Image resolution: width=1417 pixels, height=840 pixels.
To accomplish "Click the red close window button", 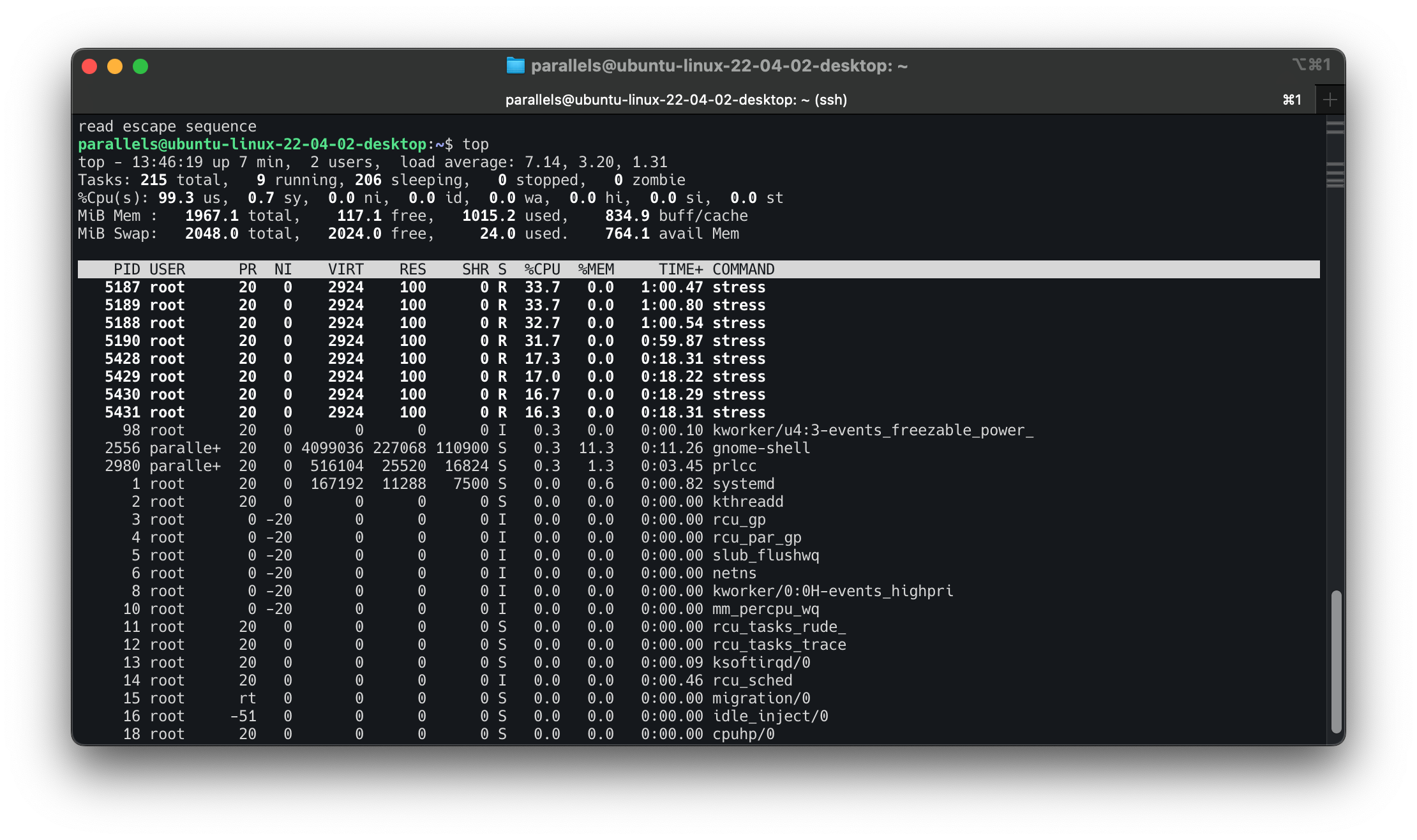I will click(90, 66).
